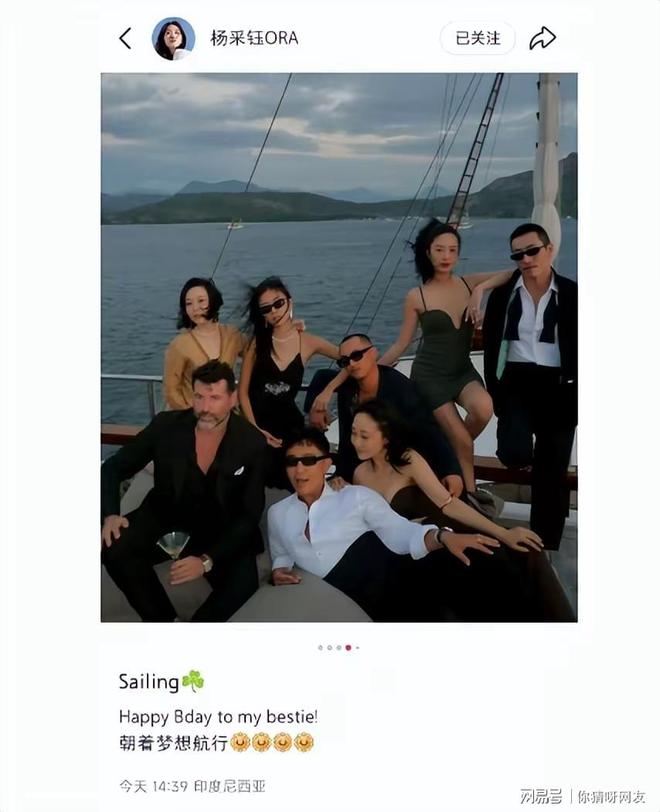The width and height of the screenshot is (660, 812).
Task: Click the 你猜呀网友 watermark text
Action: click(x=611, y=796)
